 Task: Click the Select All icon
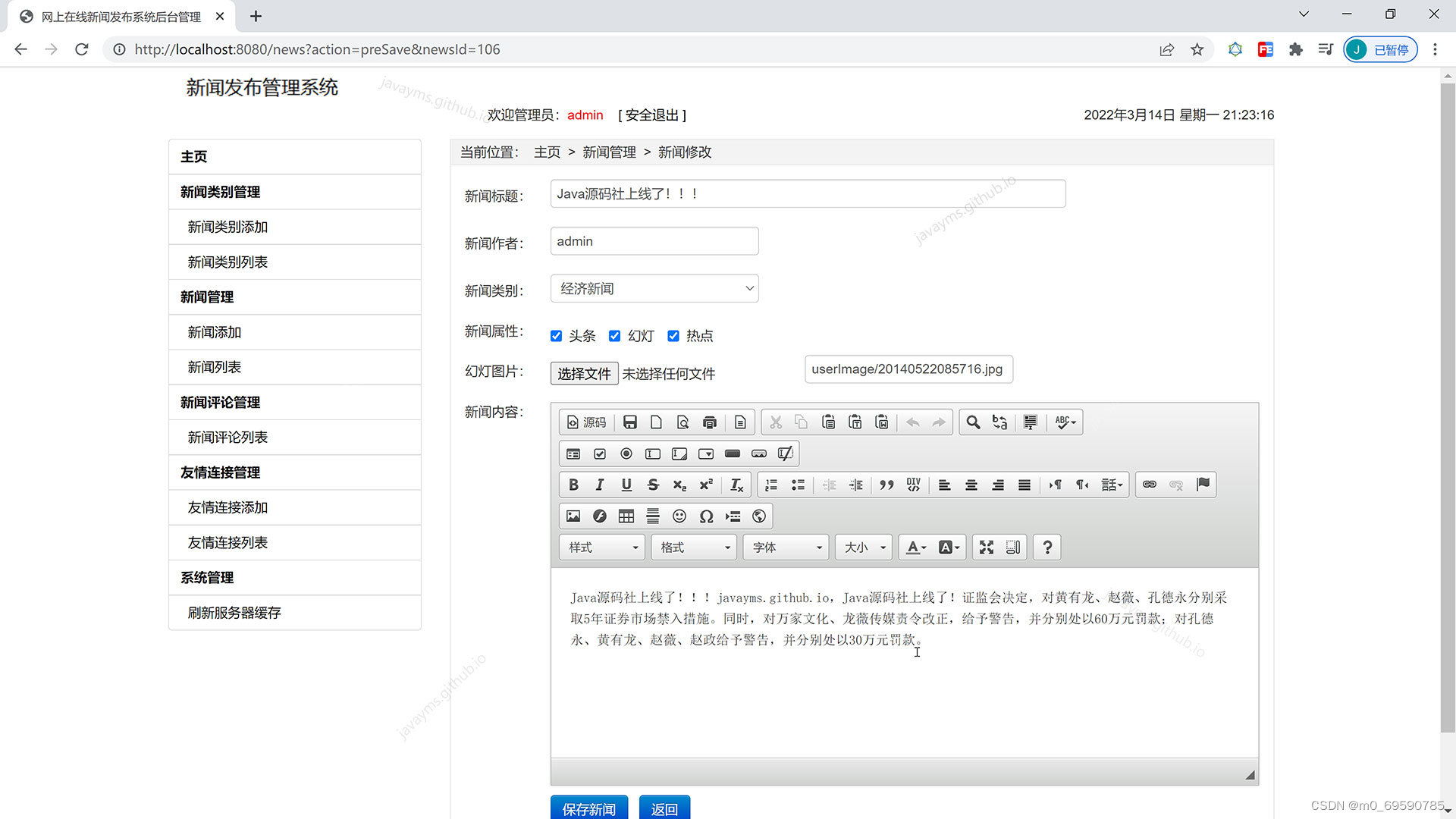[1030, 422]
